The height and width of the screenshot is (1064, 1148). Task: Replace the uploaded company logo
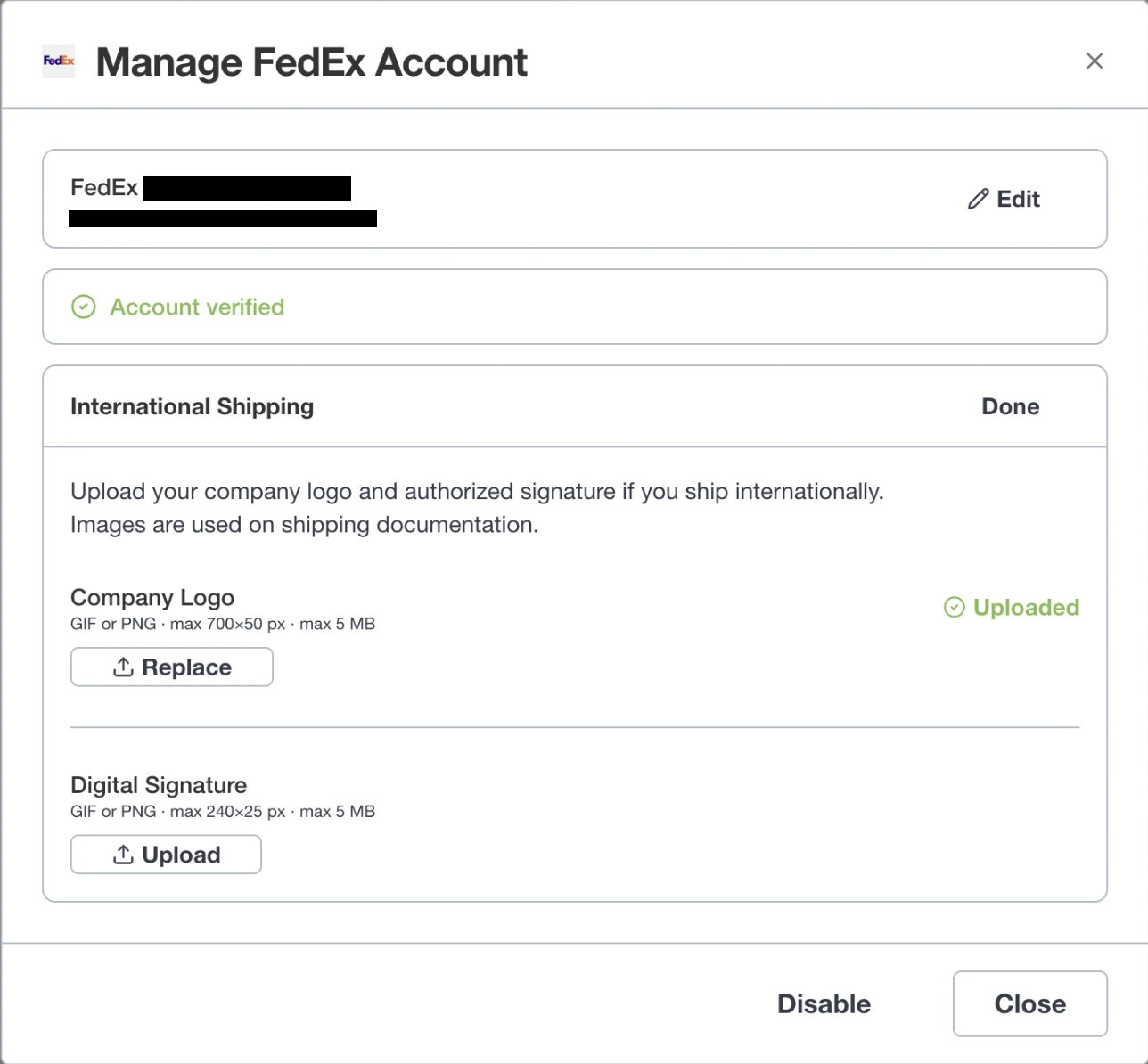(172, 667)
